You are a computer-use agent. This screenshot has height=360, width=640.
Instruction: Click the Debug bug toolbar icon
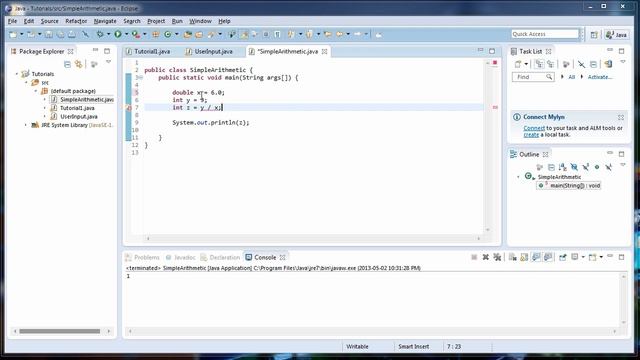(x=100, y=34)
